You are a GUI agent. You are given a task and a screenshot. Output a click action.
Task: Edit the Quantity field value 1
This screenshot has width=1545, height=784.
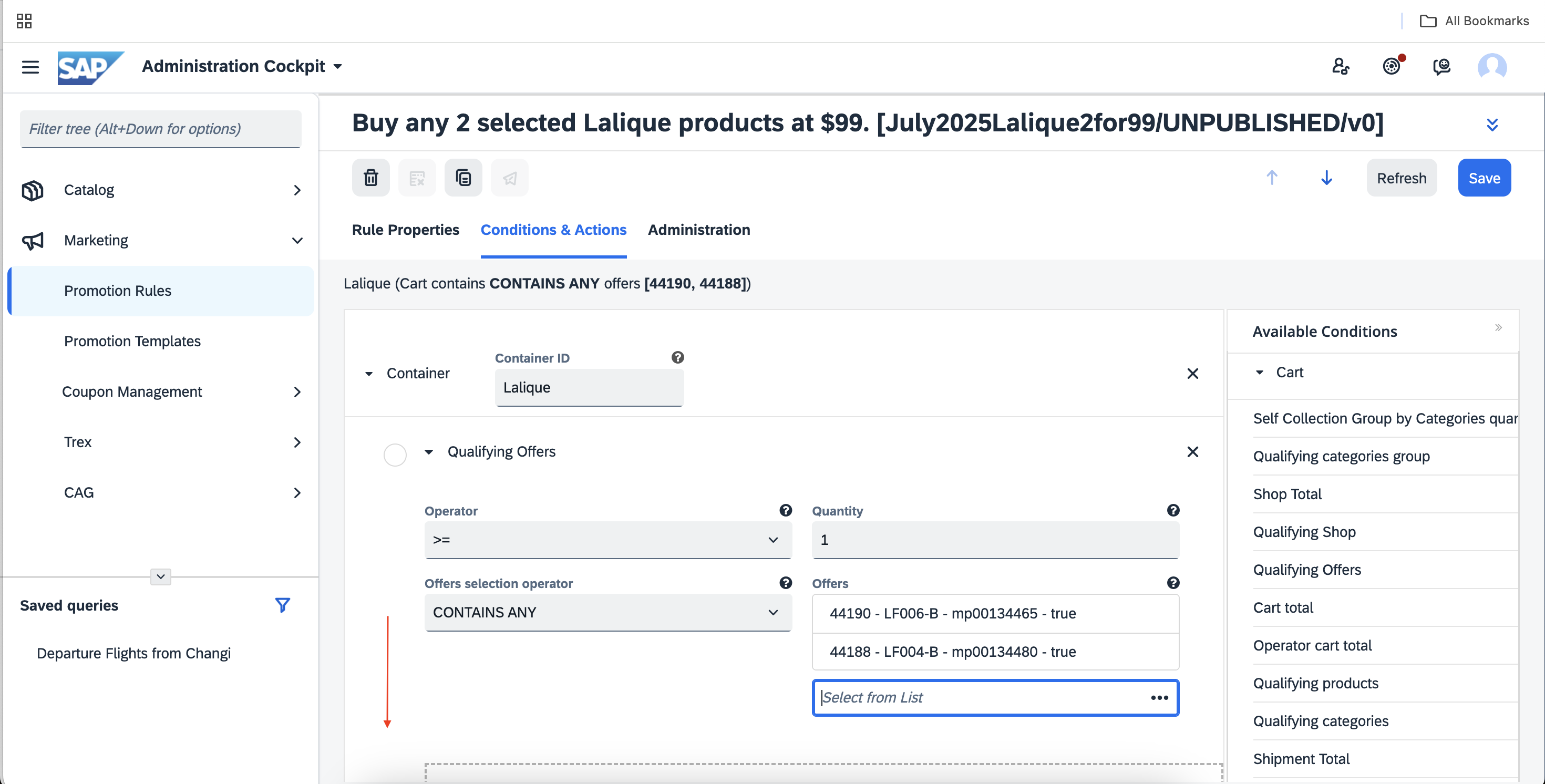(x=995, y=540)
